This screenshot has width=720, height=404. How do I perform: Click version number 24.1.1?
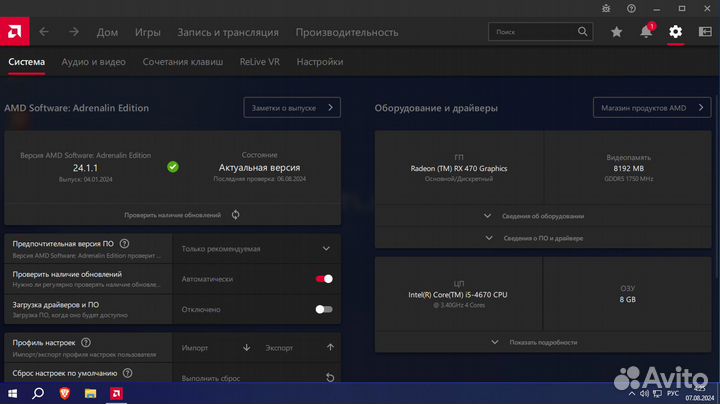click(x=85, y=168)
